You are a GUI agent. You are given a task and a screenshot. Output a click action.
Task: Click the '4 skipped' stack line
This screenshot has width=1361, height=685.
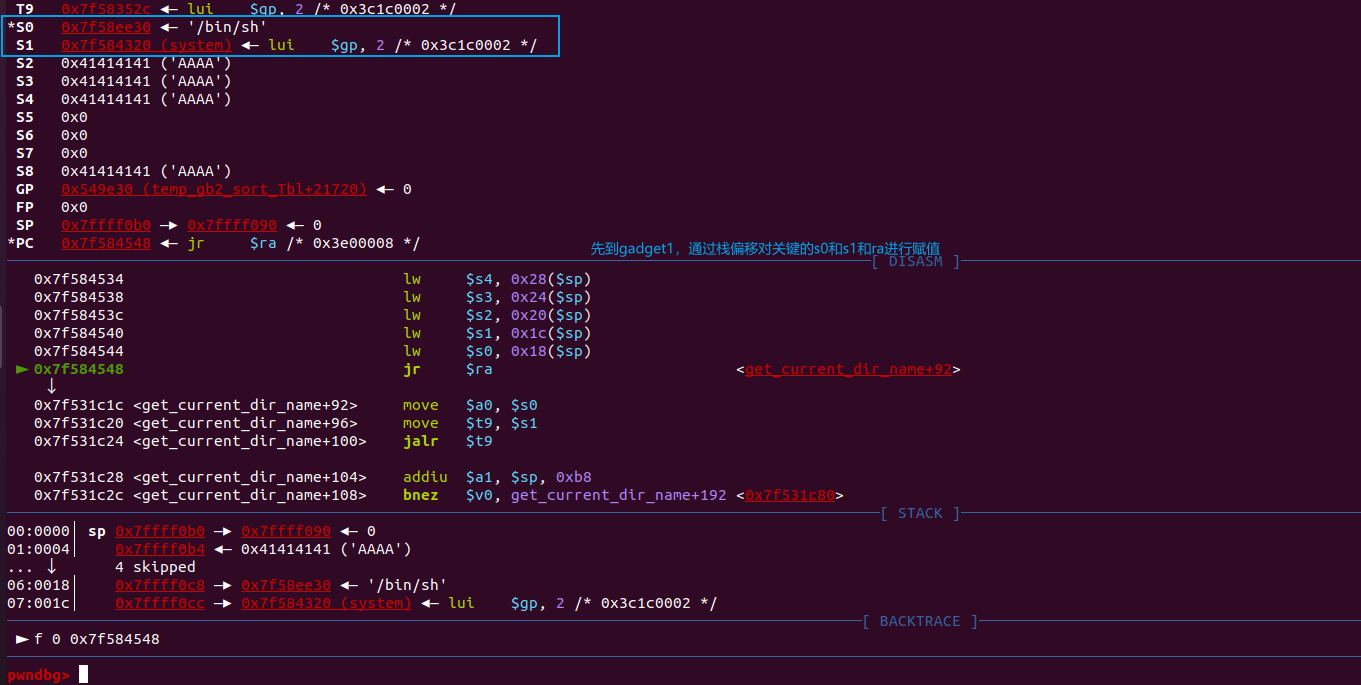155,567
